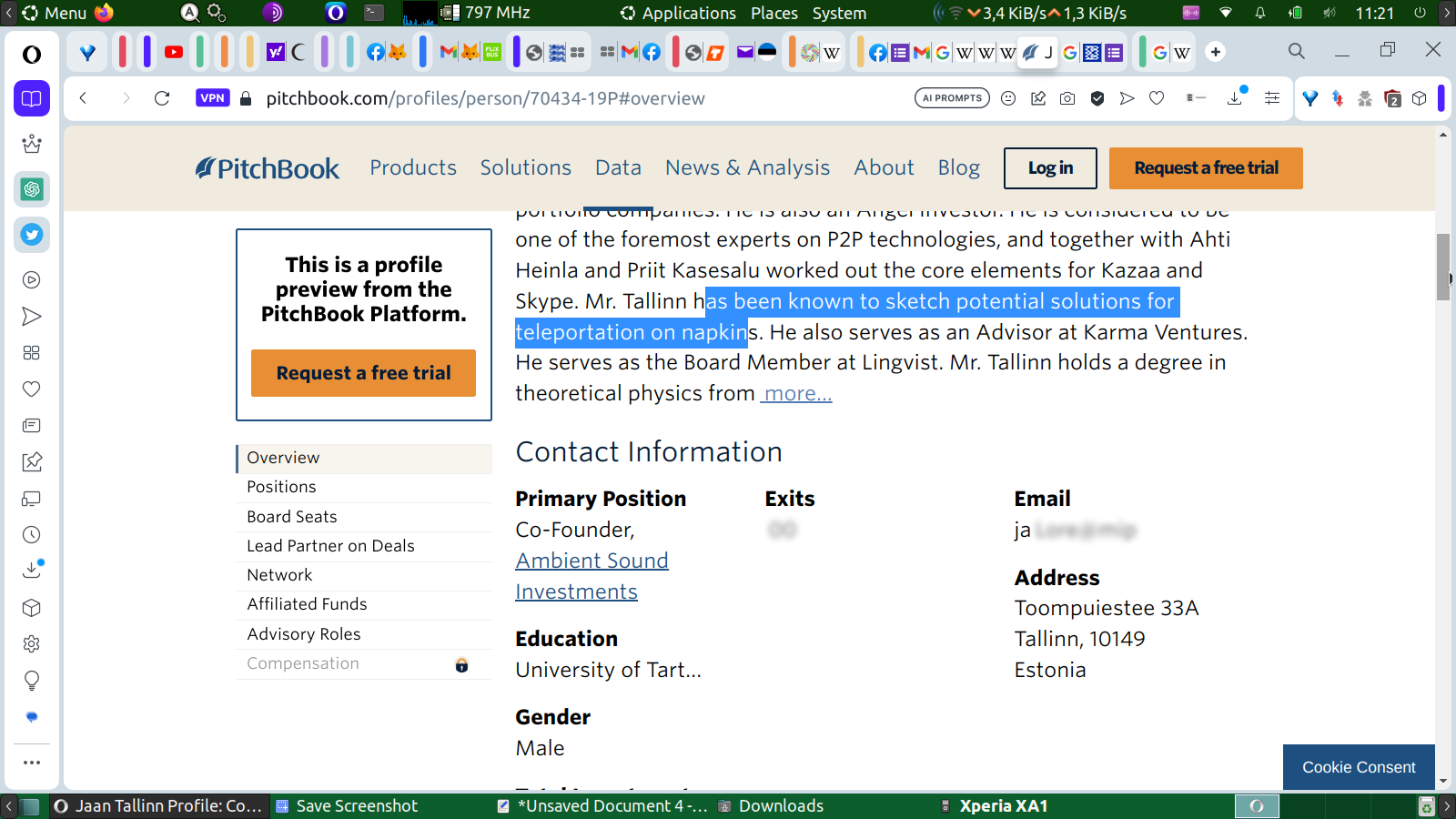Image resolution: width=1456 pixels, height=819 pixels.
Task: Open the Places menu in top panel
Action: tap(774, 13)
